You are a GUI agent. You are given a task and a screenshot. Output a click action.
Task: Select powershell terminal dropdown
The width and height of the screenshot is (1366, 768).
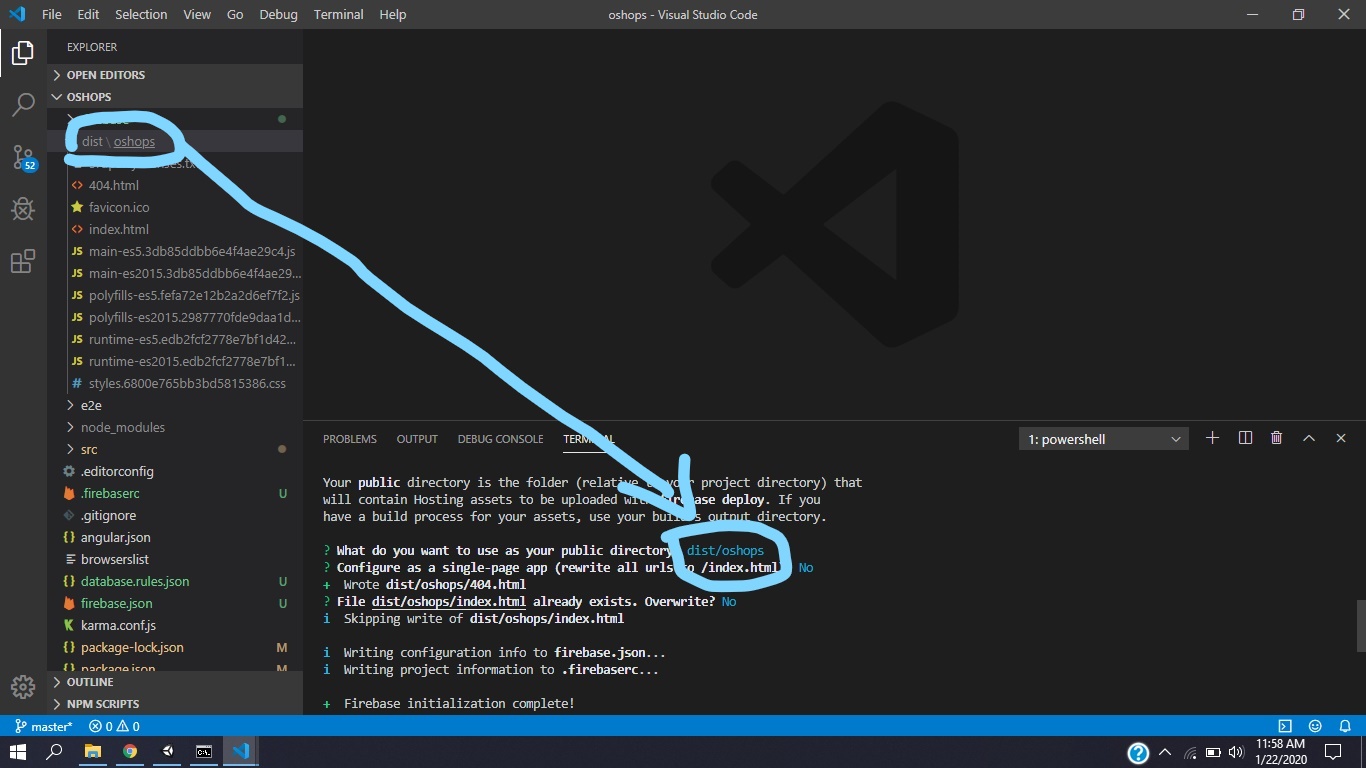point(1104,439)
